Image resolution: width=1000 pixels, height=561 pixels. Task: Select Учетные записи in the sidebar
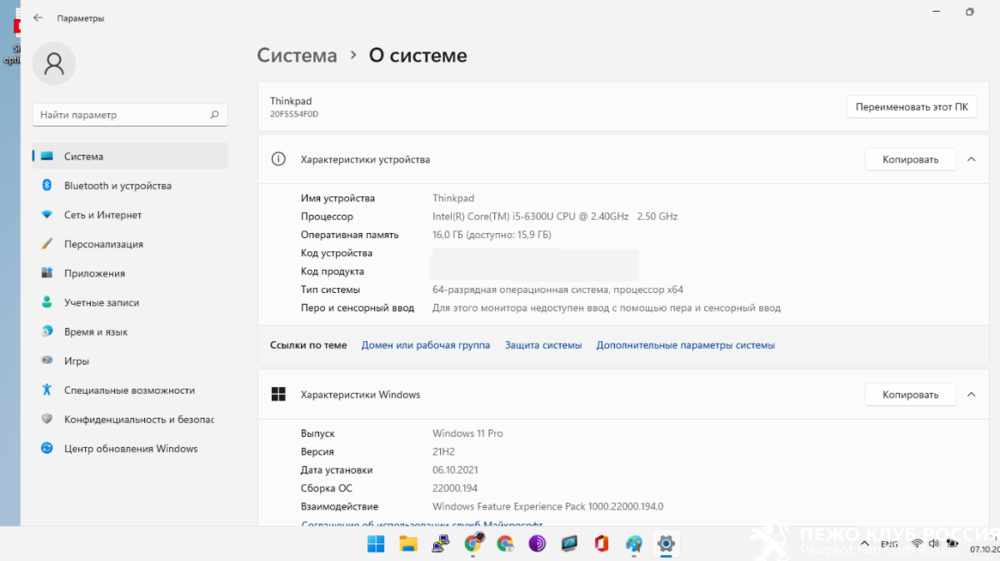(x=101, y=302)
